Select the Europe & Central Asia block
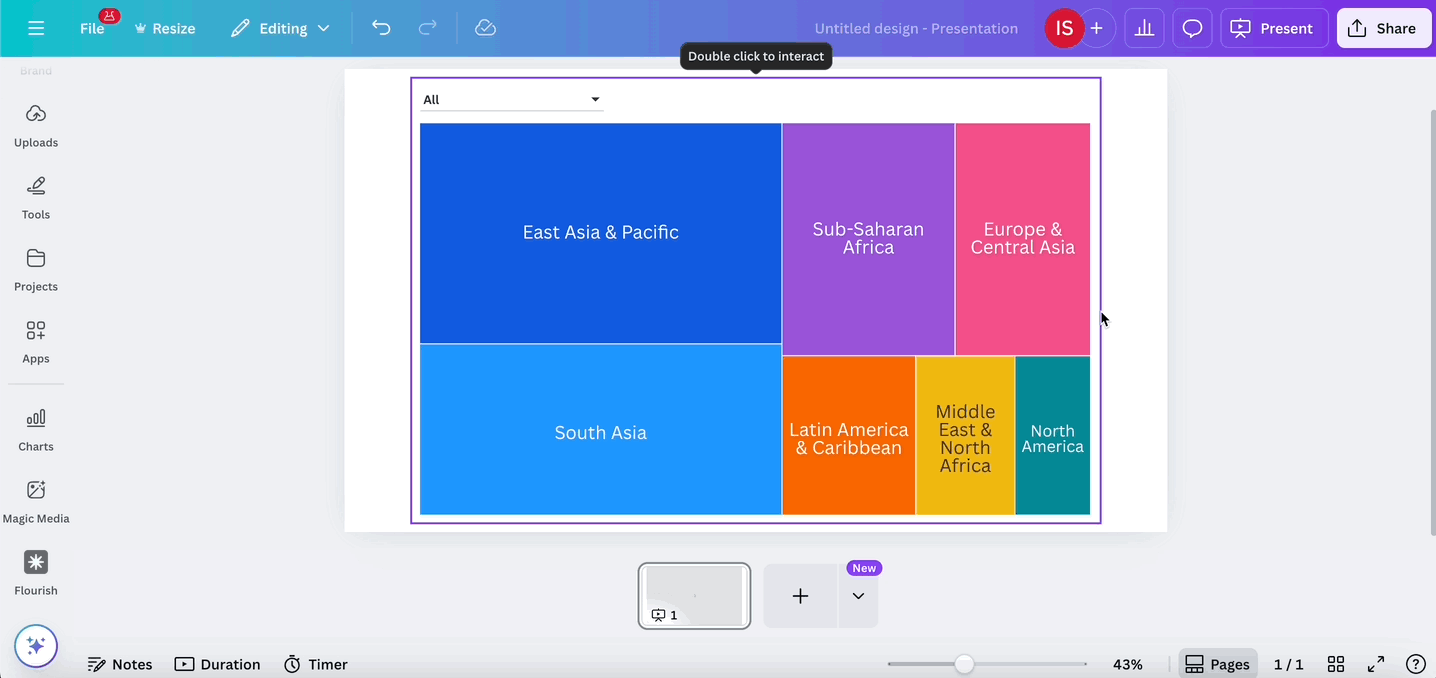The image size is (1436, 678). point(1023,239)
